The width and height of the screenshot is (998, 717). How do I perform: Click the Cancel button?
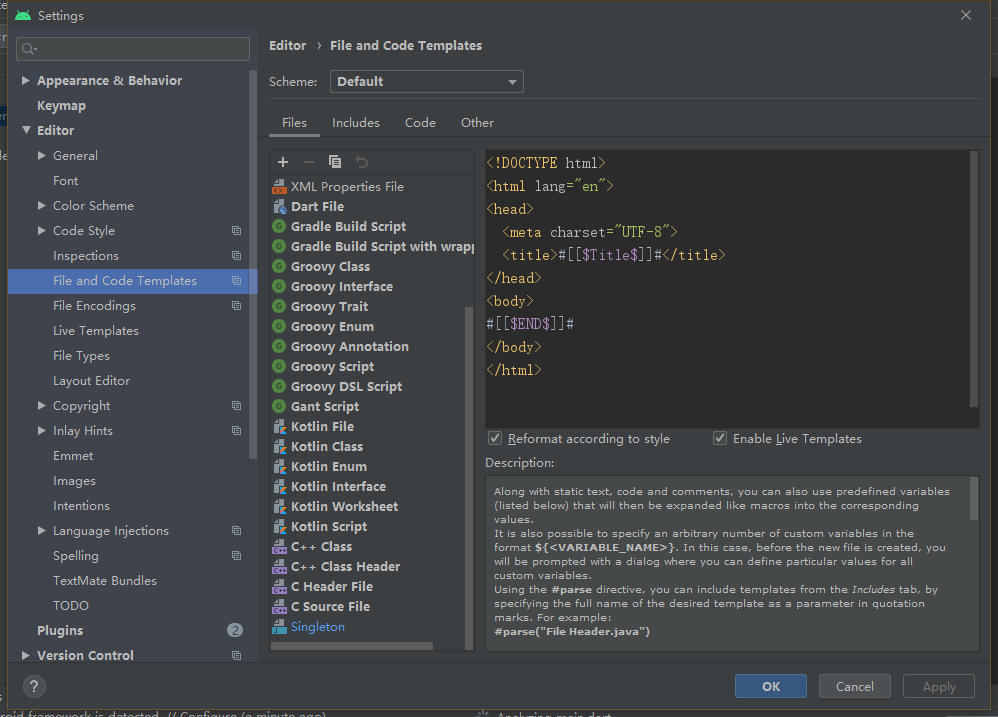coord(854,686)
